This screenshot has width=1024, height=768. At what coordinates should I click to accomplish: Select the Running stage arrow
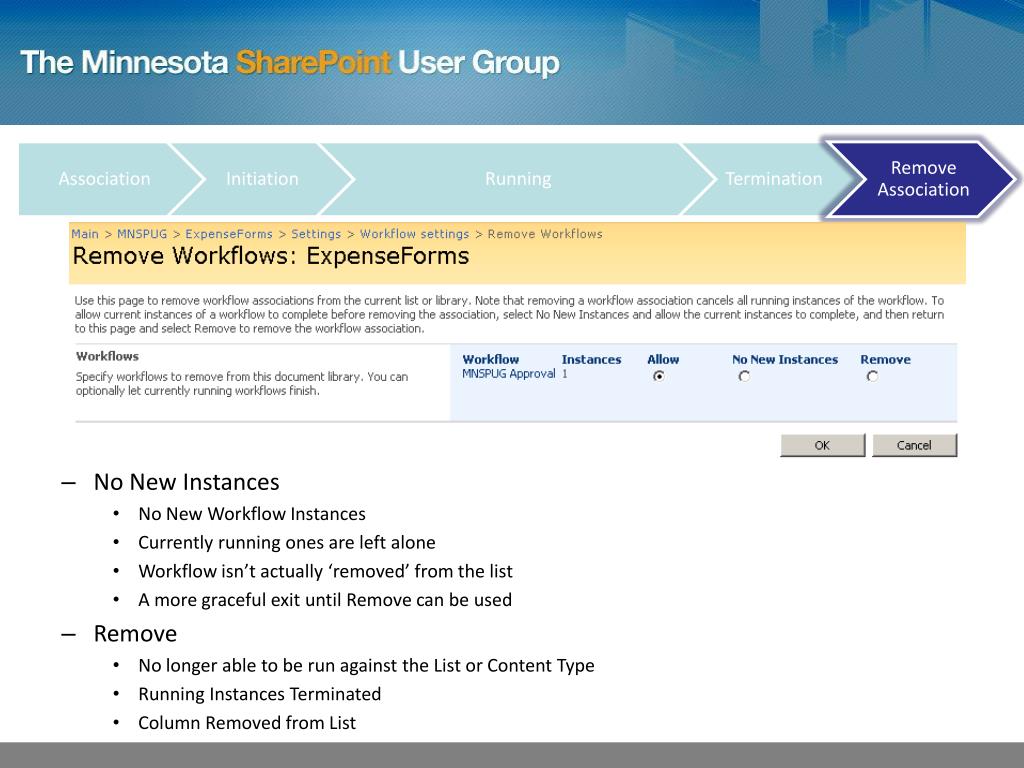pos(518,179)
